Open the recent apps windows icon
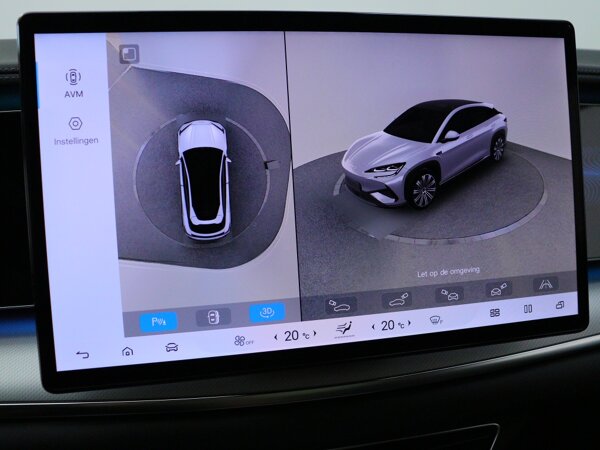Image resolution: width=600 pixels, height=450 pixels. click(x=560, y=305)
